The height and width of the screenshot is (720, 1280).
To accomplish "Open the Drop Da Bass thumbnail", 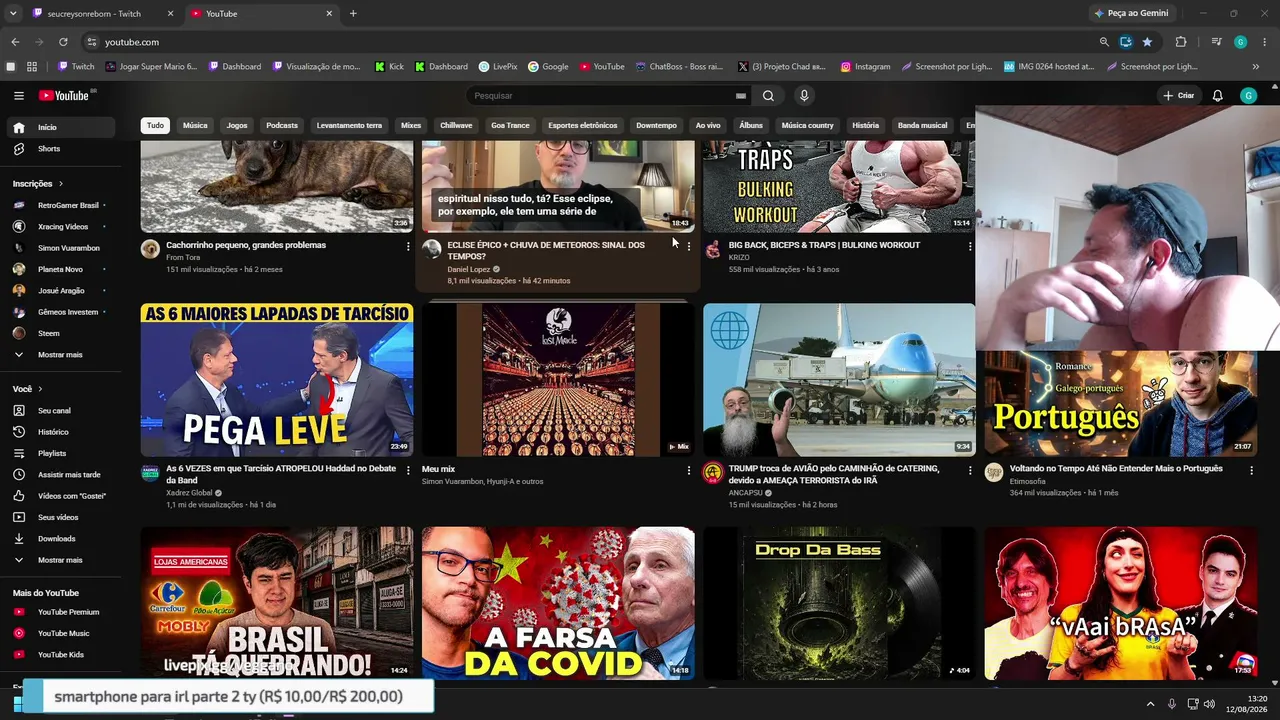I will 839,604.
